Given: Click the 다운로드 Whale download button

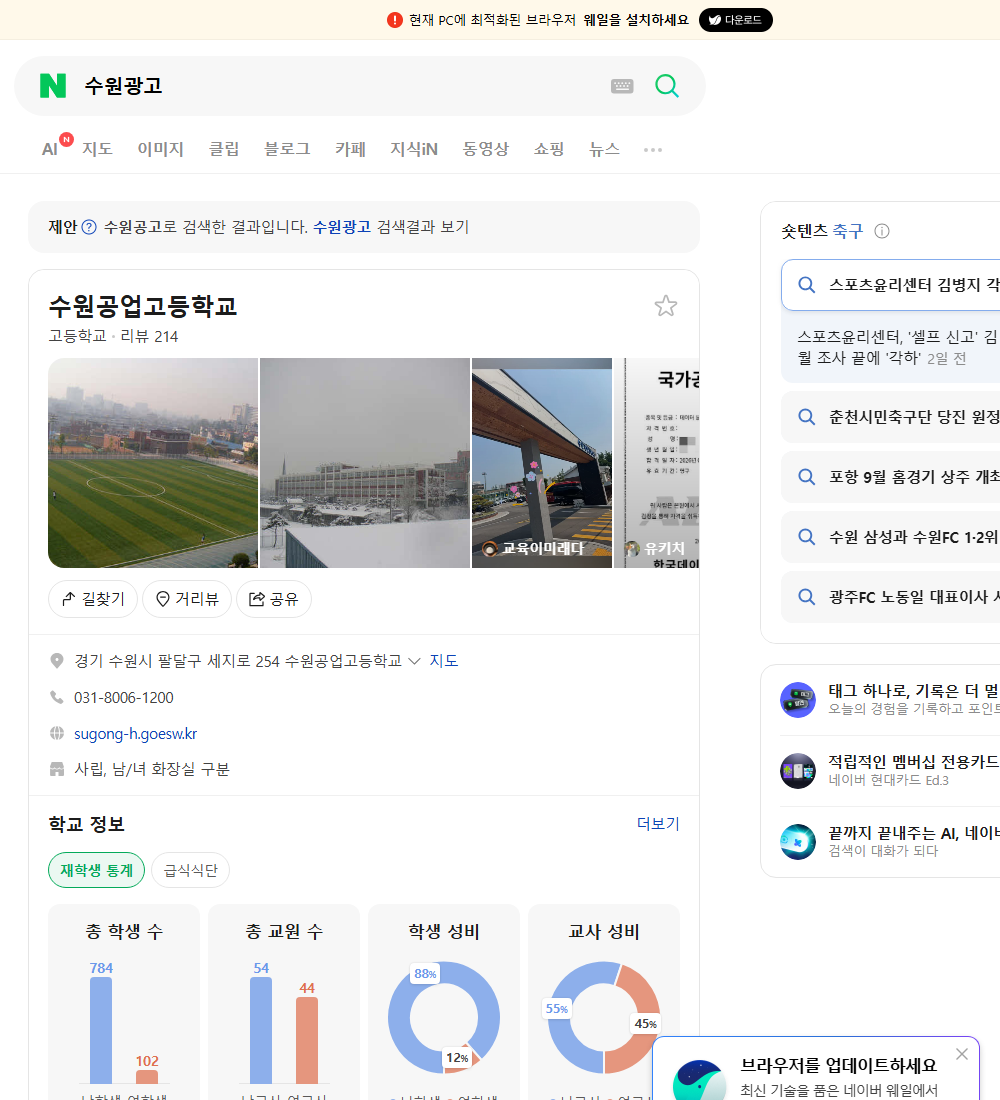Looking at the screenshot, I should click(x=735, y=20).
